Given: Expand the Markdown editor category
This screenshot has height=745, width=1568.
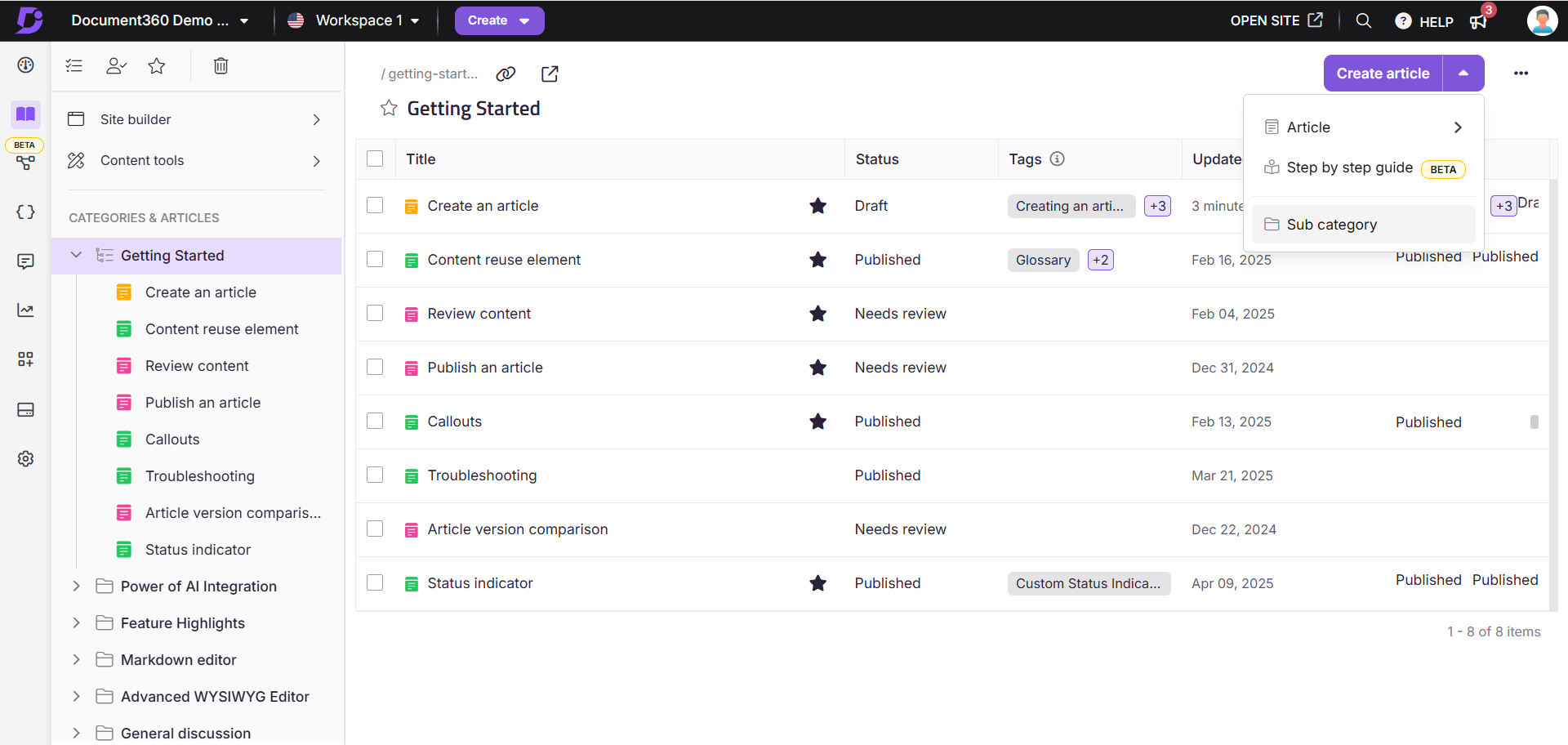Looking at the screenshot, I should pos(76,659).
